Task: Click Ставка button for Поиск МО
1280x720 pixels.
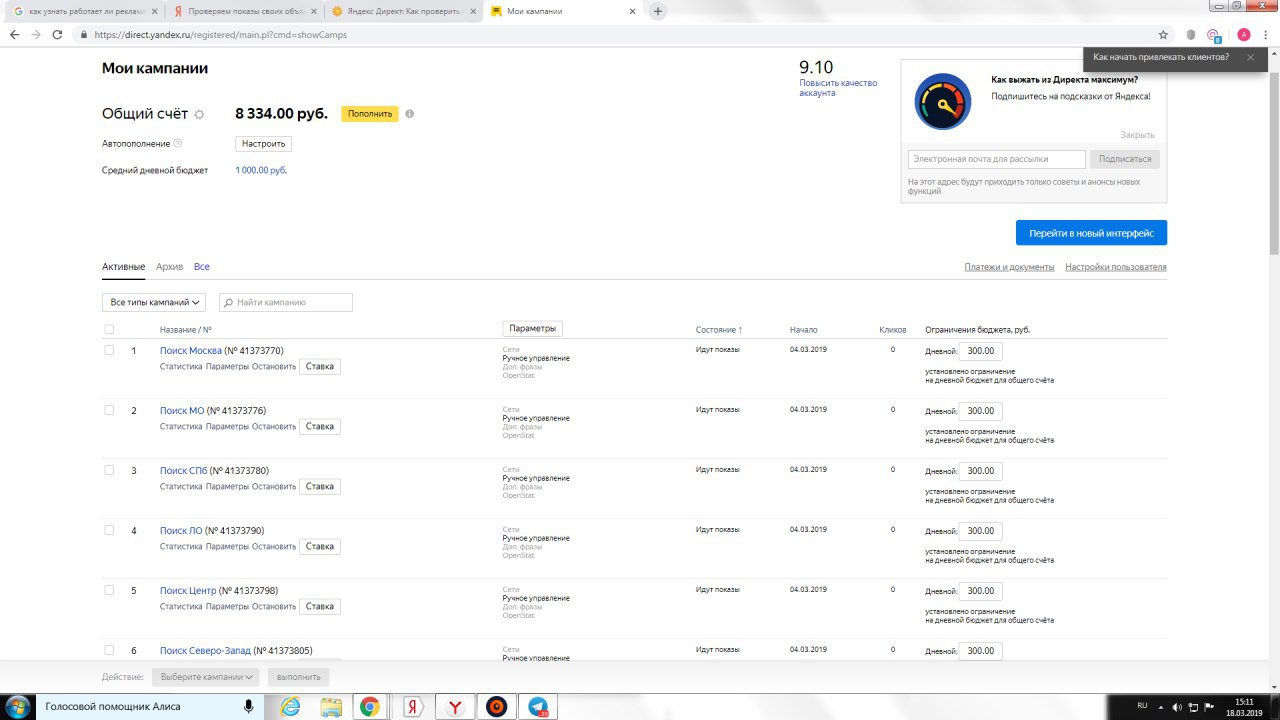Action: pyautogui.click(x=320, y=427)
